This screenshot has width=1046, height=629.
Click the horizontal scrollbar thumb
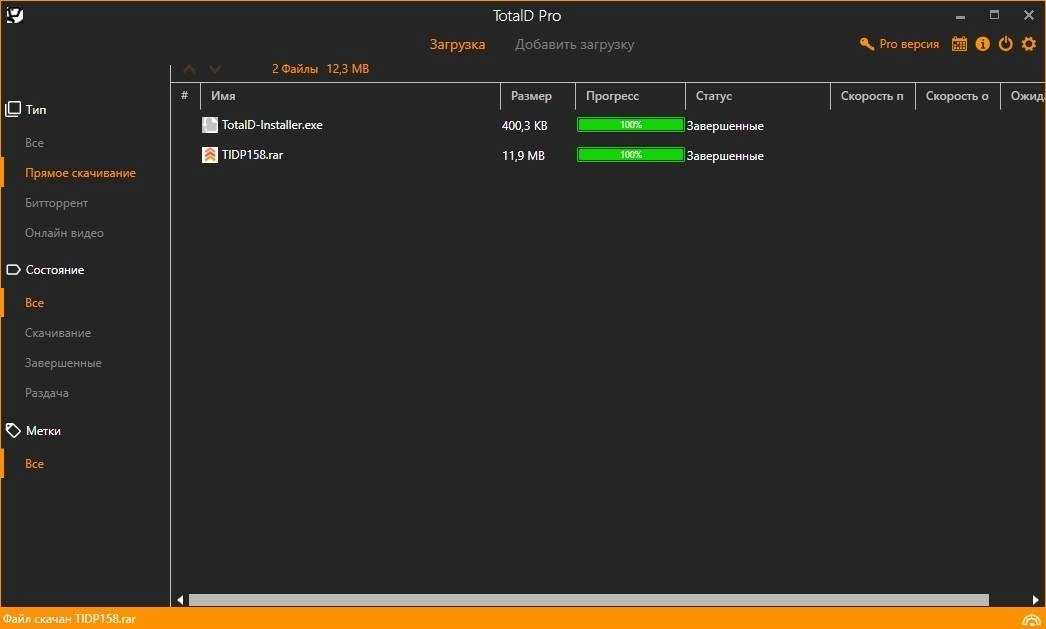click(x=588, y=600)
